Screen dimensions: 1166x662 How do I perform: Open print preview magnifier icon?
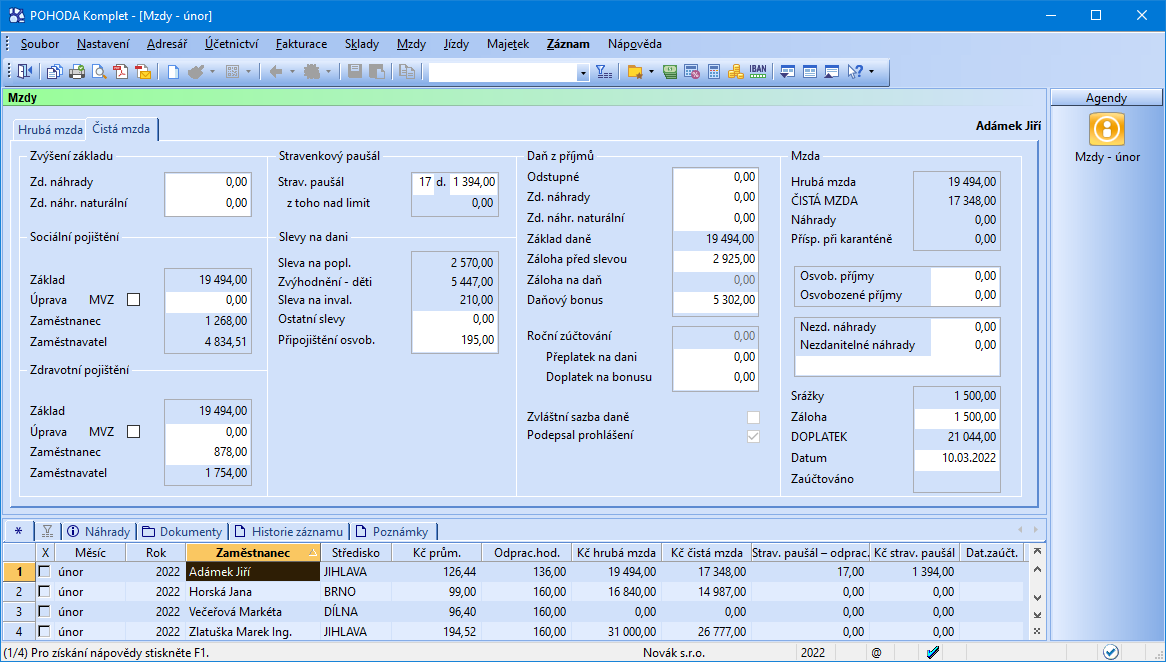pyautogui.click(x=99, y=71)
